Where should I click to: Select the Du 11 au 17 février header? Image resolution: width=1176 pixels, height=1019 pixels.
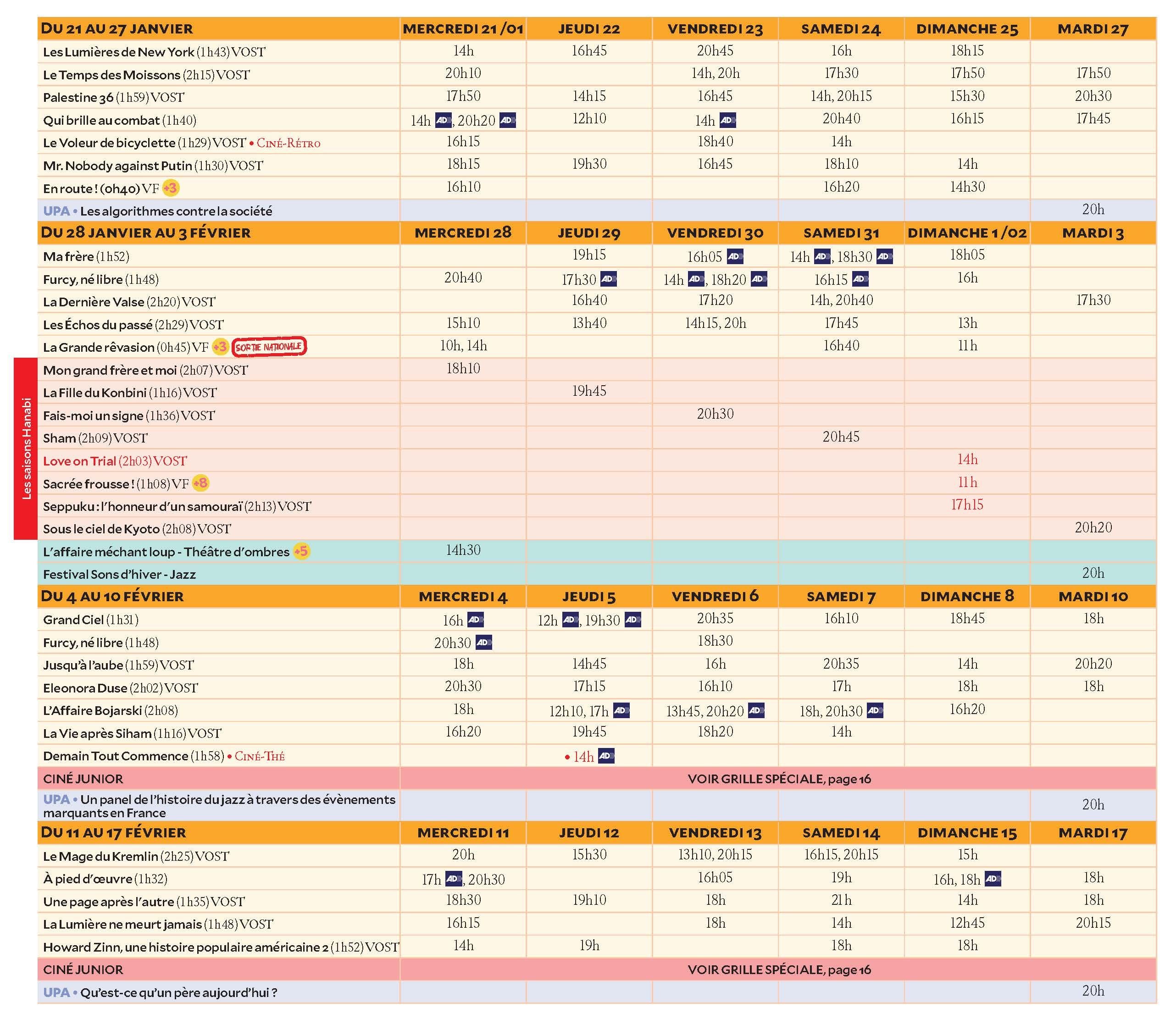(114, 832)
